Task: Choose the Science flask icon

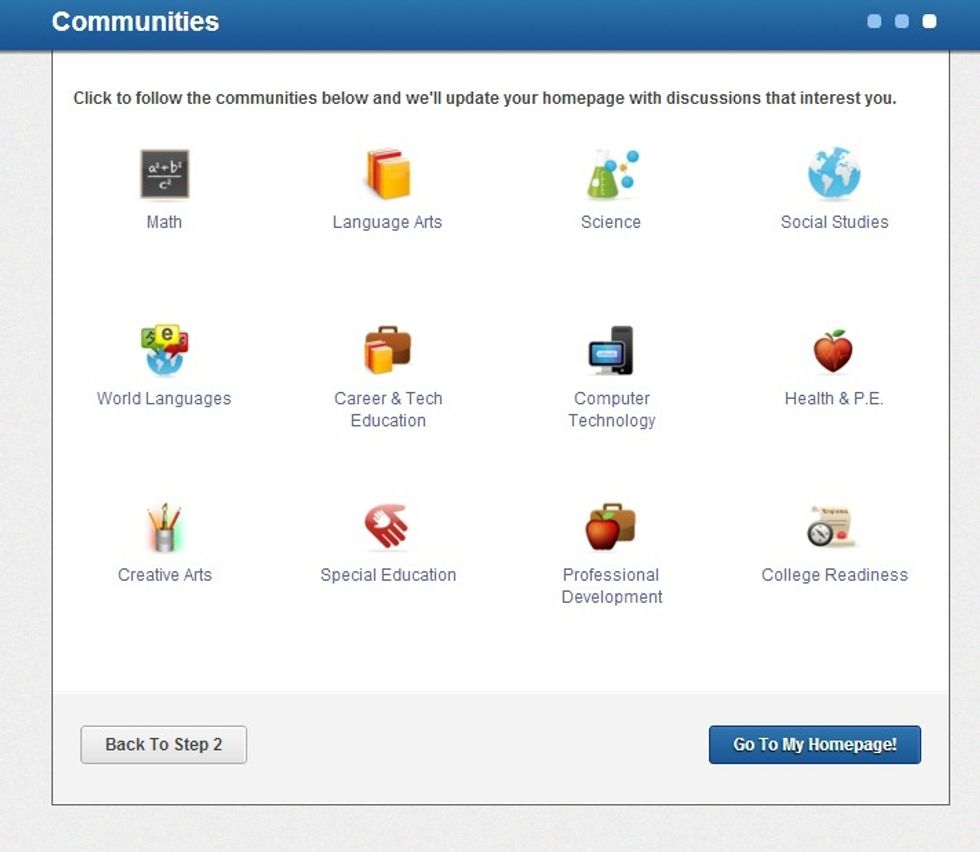Action: tap(612, 174)
